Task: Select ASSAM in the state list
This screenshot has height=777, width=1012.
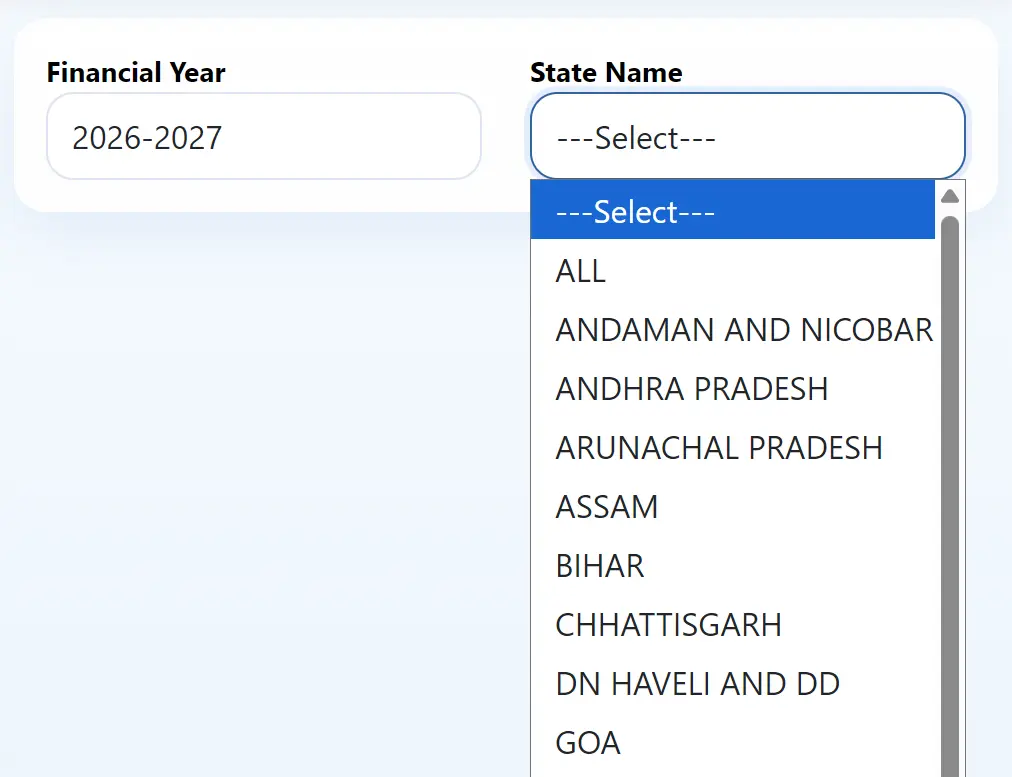Action: [x=733, y=505]
